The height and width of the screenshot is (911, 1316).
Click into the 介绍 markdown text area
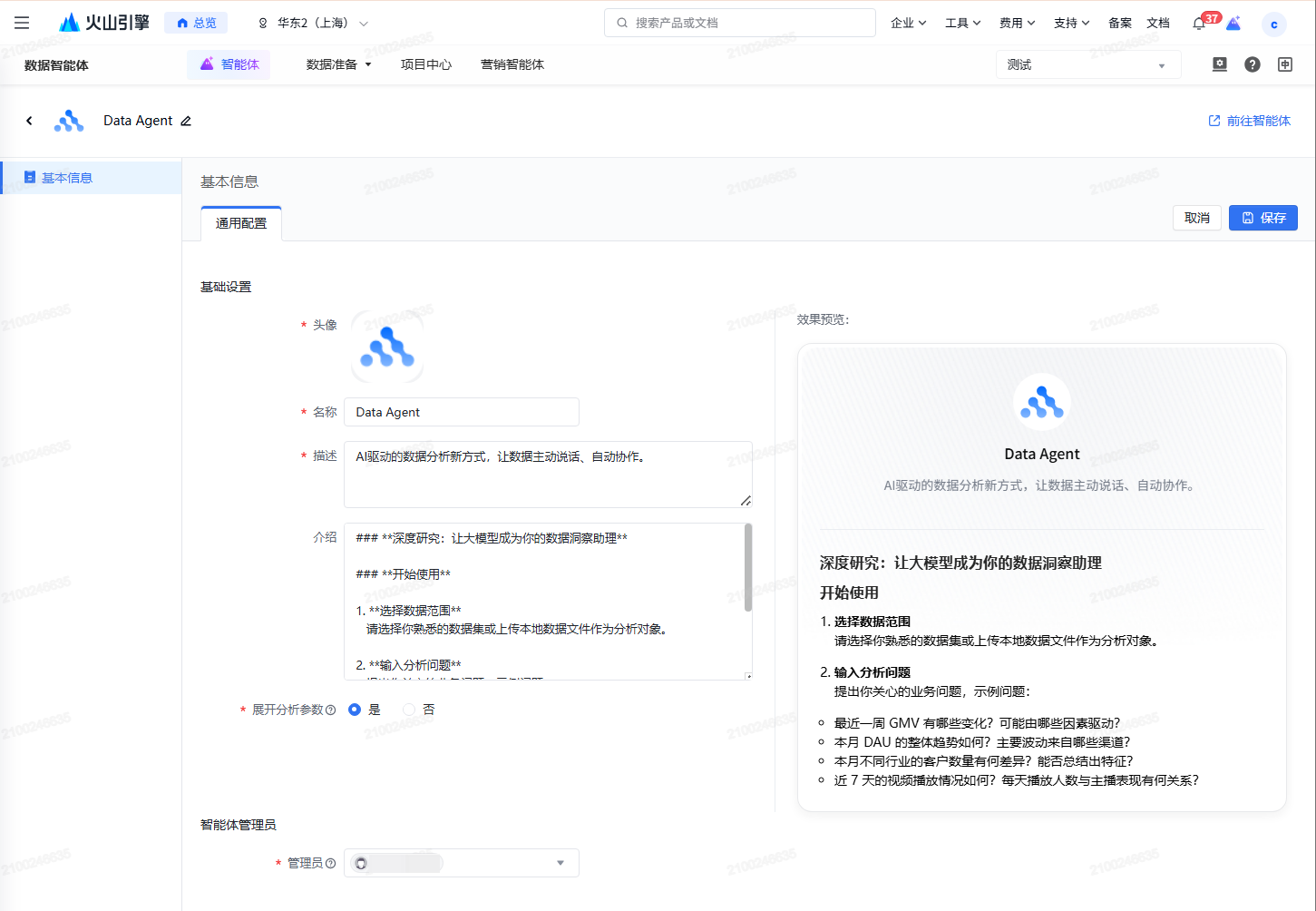[548, 602]
